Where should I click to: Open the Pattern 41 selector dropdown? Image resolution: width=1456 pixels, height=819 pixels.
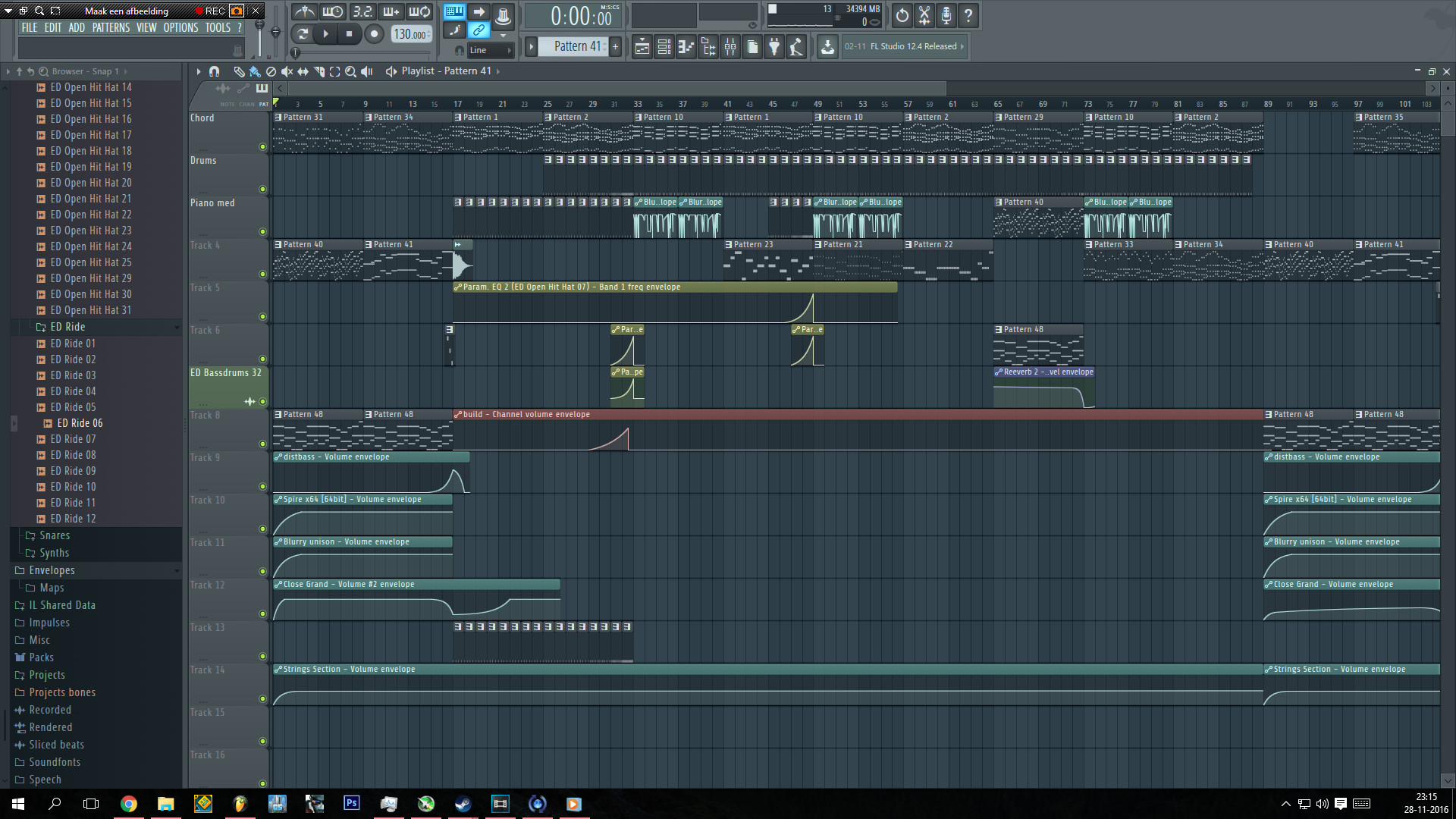pyautogui.click(x=575, y=46)
